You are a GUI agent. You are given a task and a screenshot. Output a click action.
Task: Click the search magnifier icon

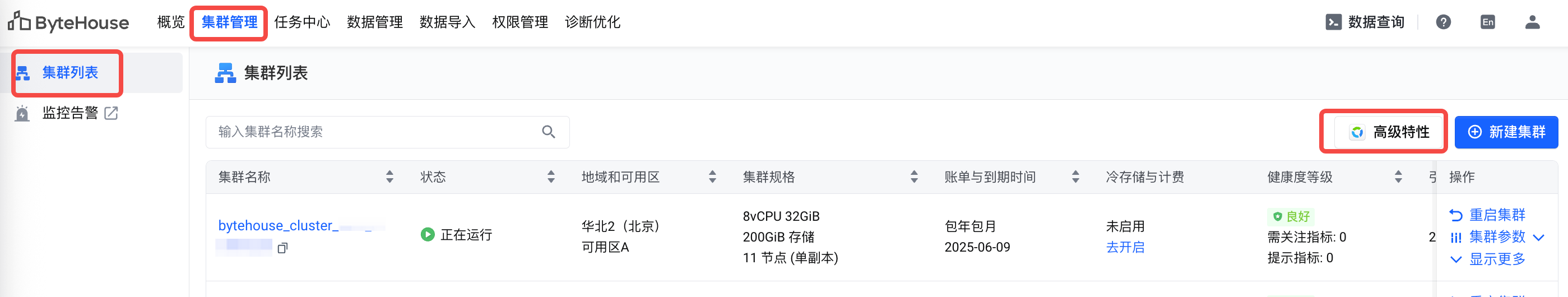coord(549,132)
